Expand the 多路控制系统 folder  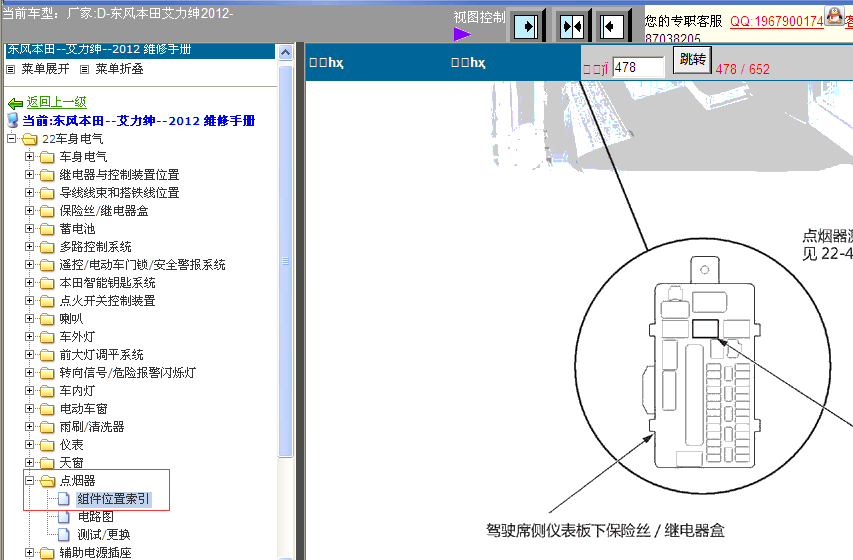[x=29, y=247]
